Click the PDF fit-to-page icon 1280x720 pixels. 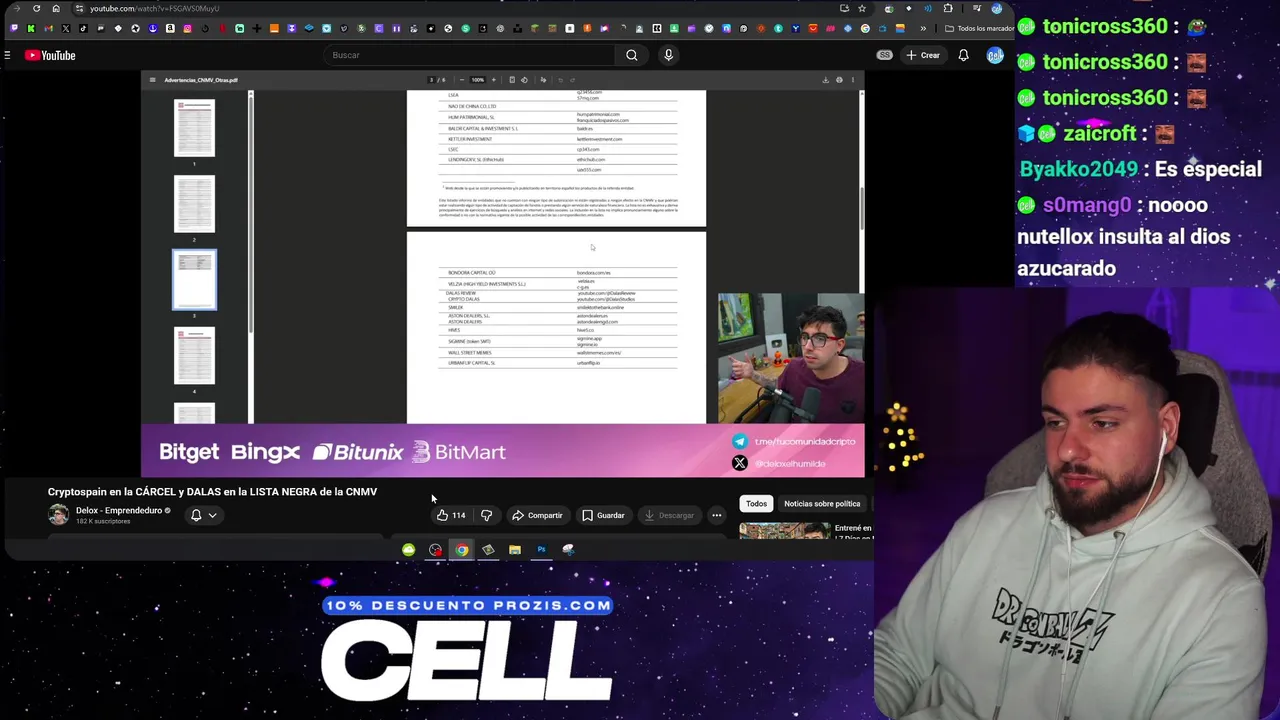tap(512, 80)
